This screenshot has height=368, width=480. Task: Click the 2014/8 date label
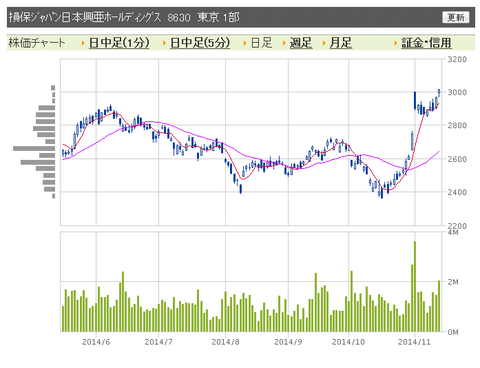[225, 342]
